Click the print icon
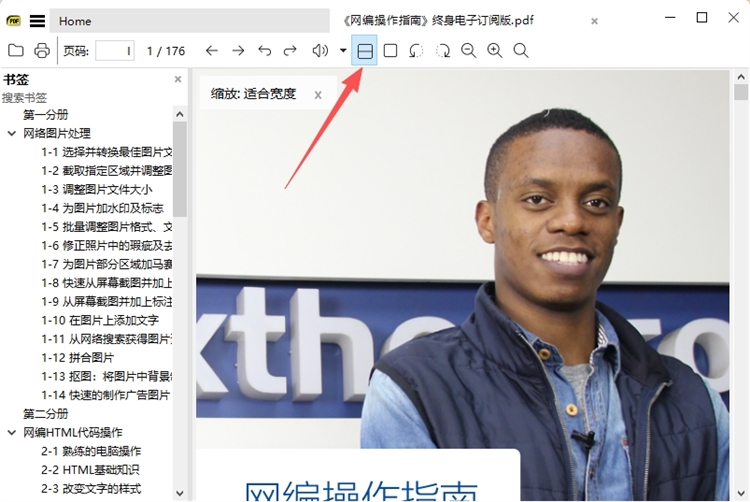 pos(42,50)
